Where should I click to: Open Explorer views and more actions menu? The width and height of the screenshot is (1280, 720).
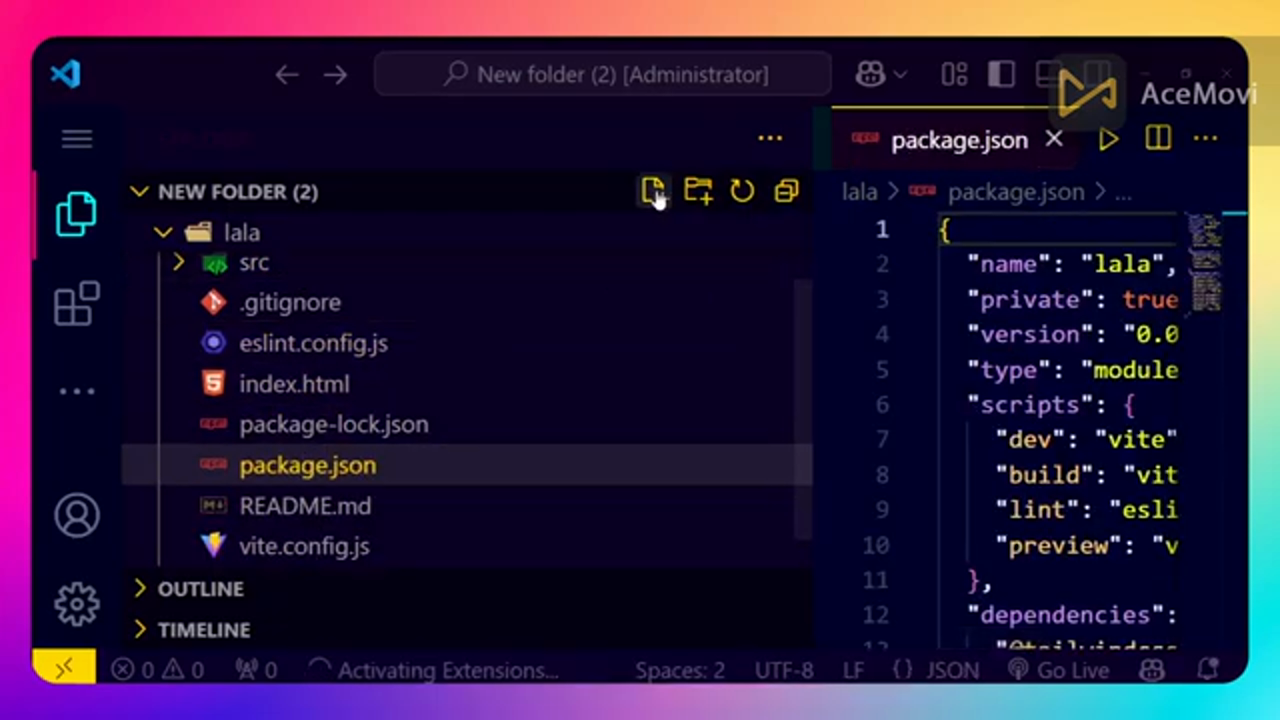(770, 139)
